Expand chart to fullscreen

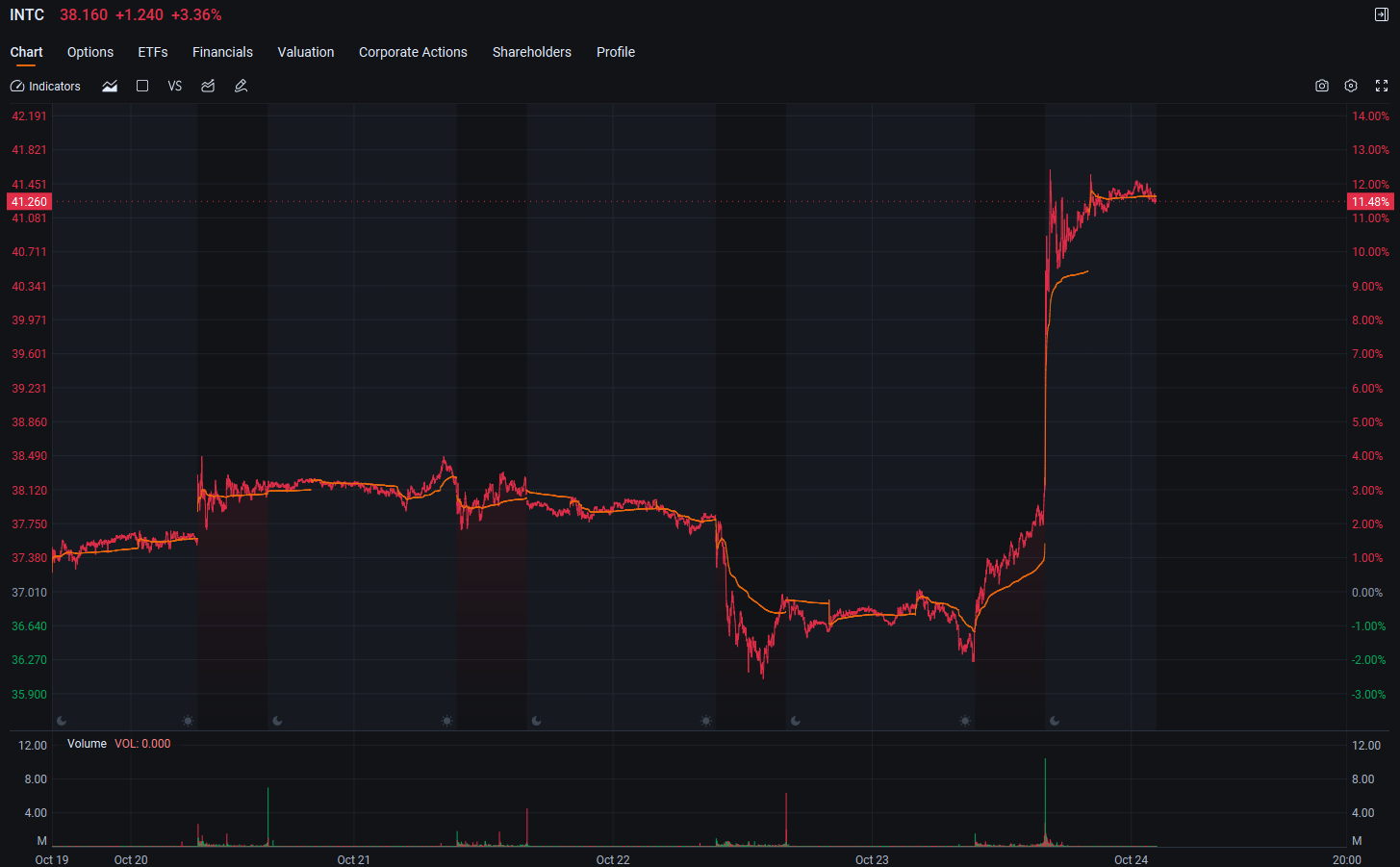coord(1382,86)
